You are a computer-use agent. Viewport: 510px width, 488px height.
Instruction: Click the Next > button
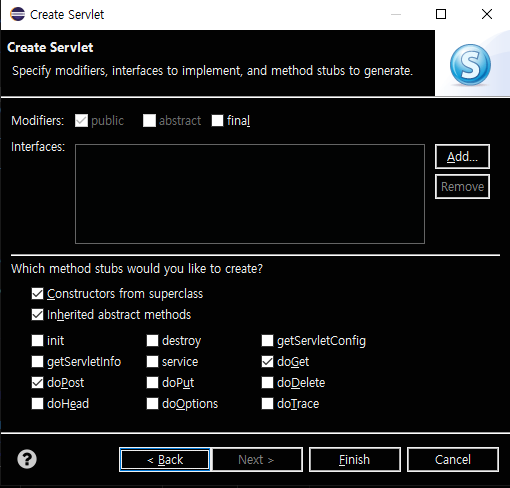click(x=257, y=460)
